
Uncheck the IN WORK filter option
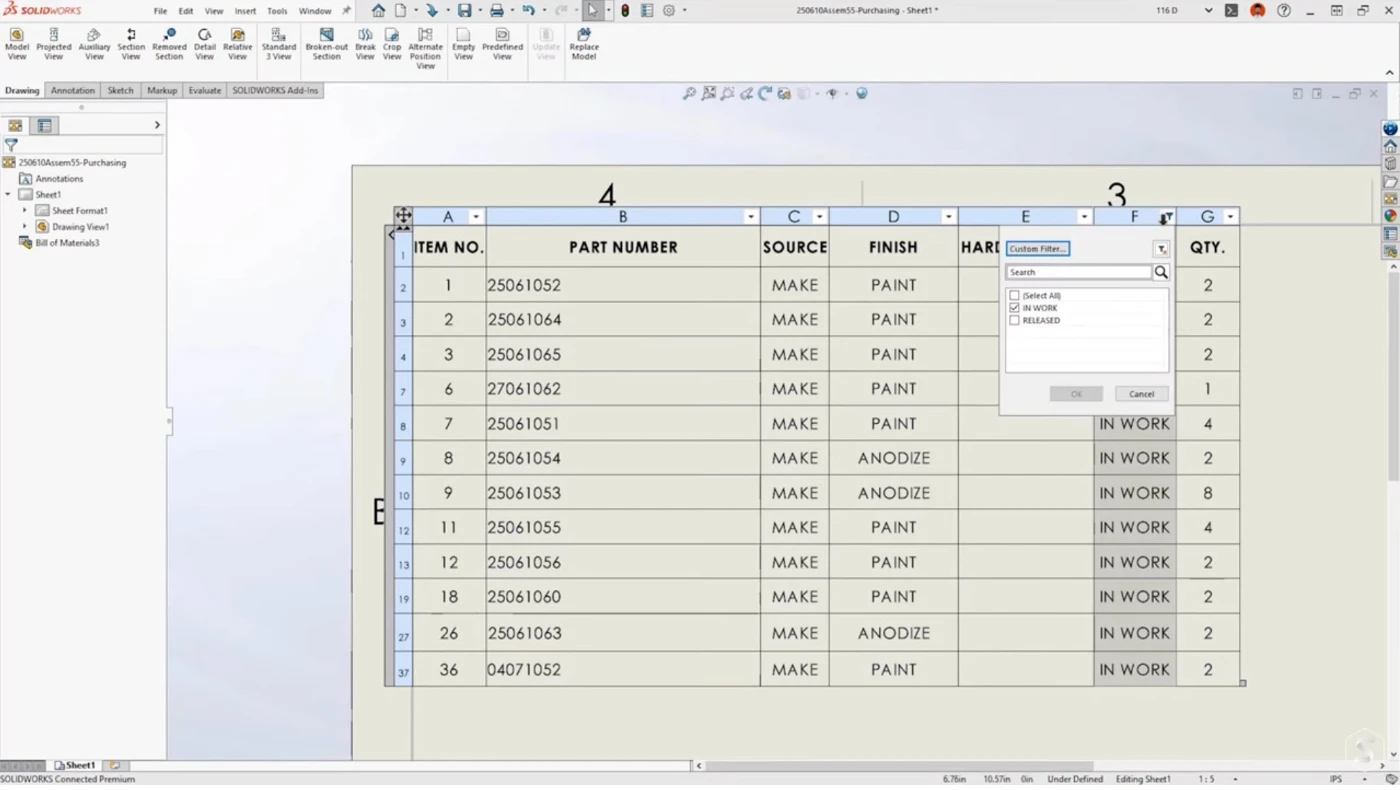(1015, 307)
